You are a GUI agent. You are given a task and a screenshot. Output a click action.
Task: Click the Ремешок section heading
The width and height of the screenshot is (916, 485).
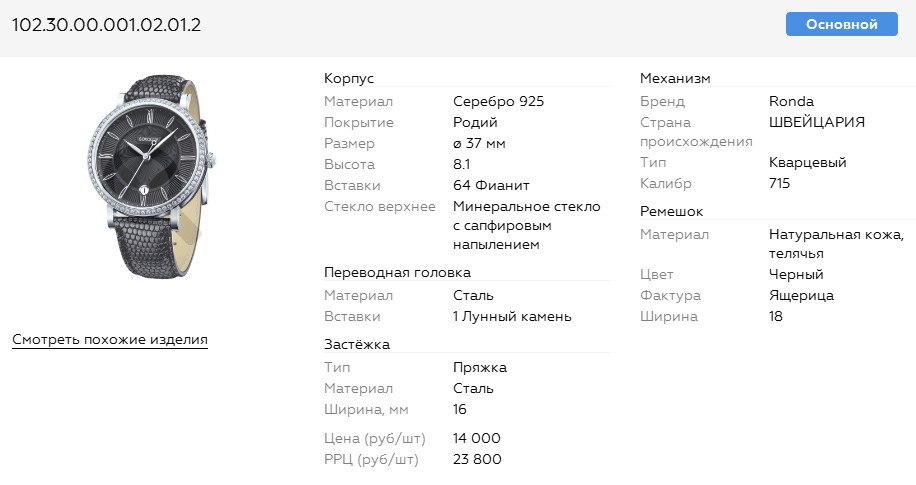671,212
